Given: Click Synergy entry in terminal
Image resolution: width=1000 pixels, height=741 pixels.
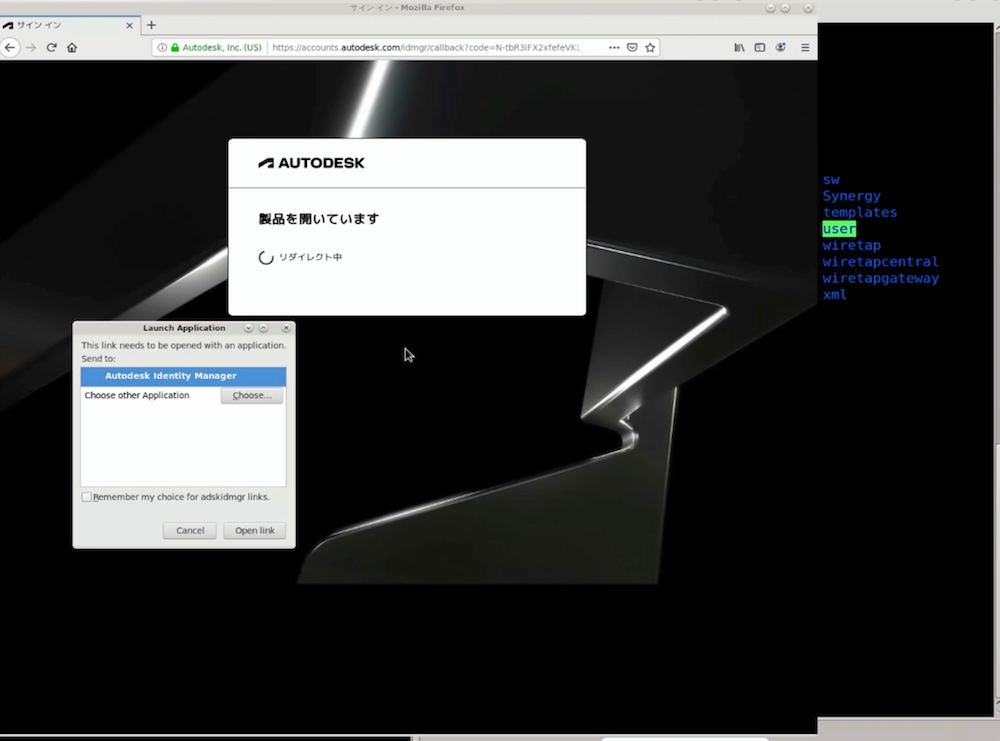Looking at the screenshot, I should 851,196.
